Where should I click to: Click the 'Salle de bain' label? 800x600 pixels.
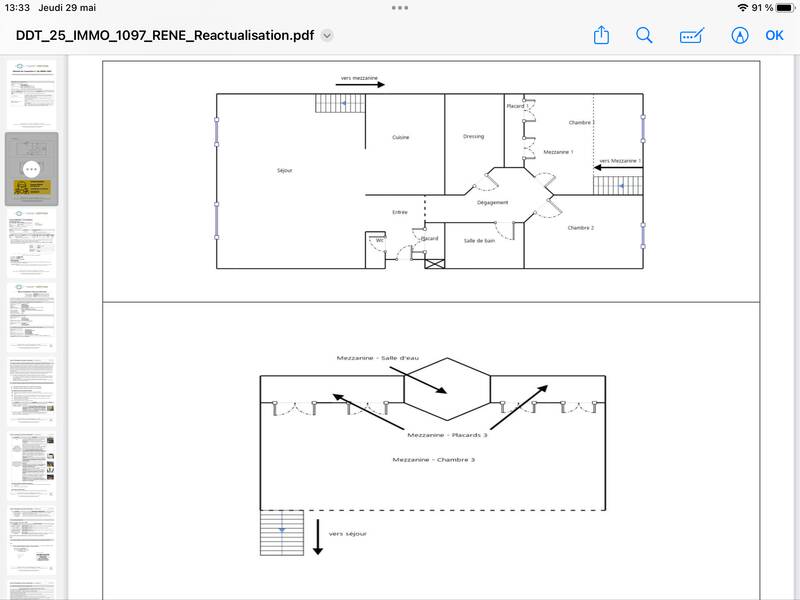tap(479, 241)
